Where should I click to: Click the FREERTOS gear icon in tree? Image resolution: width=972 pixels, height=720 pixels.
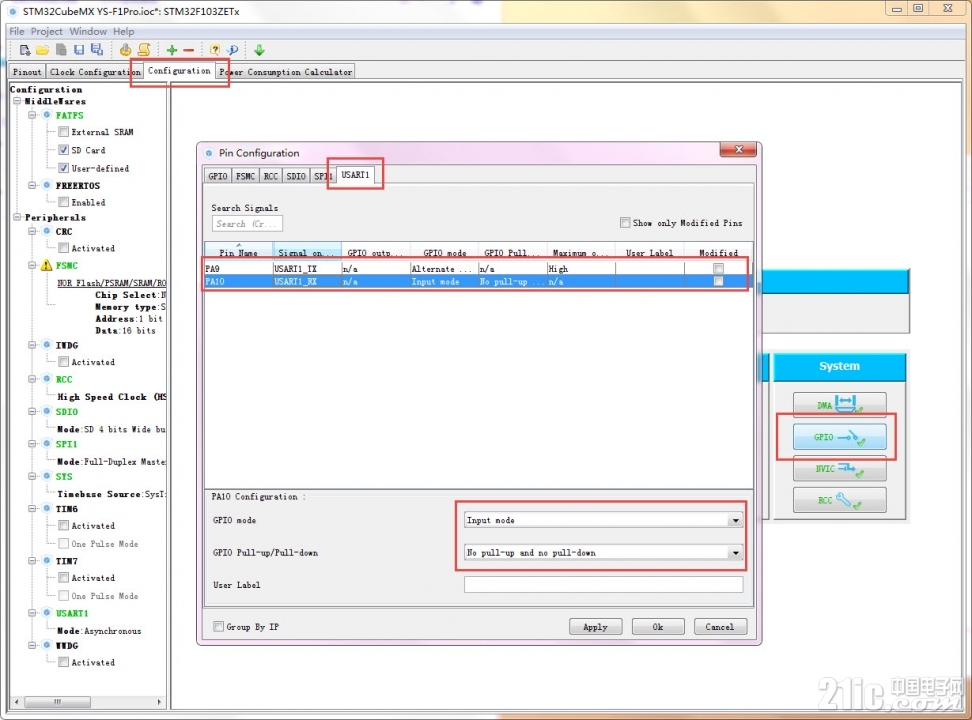tap(46, 185)
